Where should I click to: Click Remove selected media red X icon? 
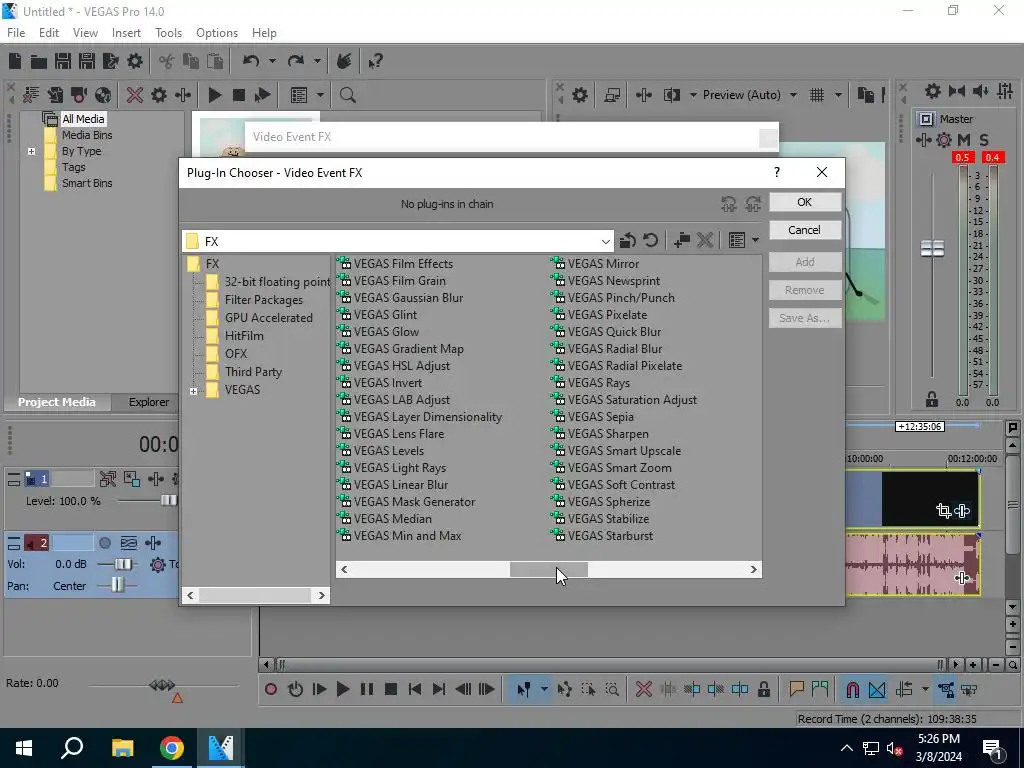(135, 95)
